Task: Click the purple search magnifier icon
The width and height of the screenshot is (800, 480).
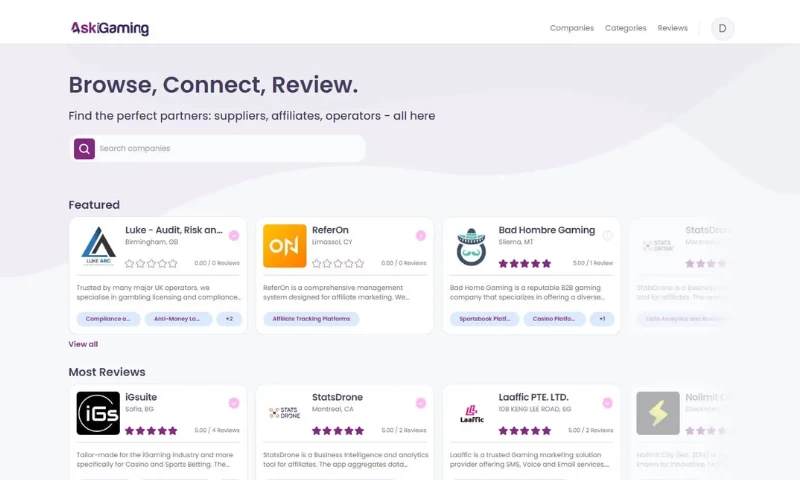Action: coord(84,149)
